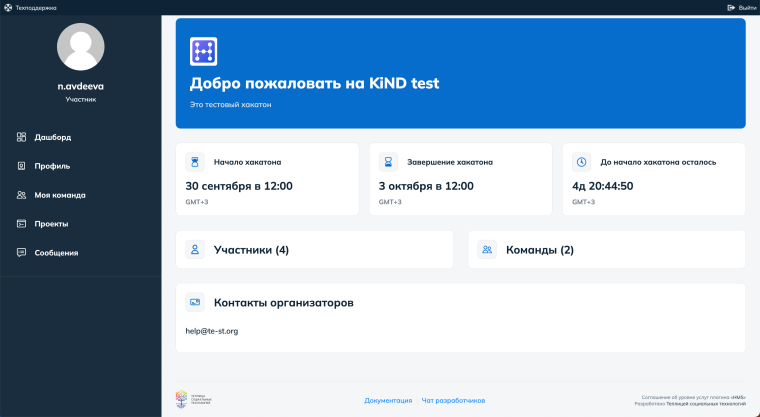The width and height of the screenshot is (760, 417).
Task: Go to Моя команда section
Action: point(59,195)
